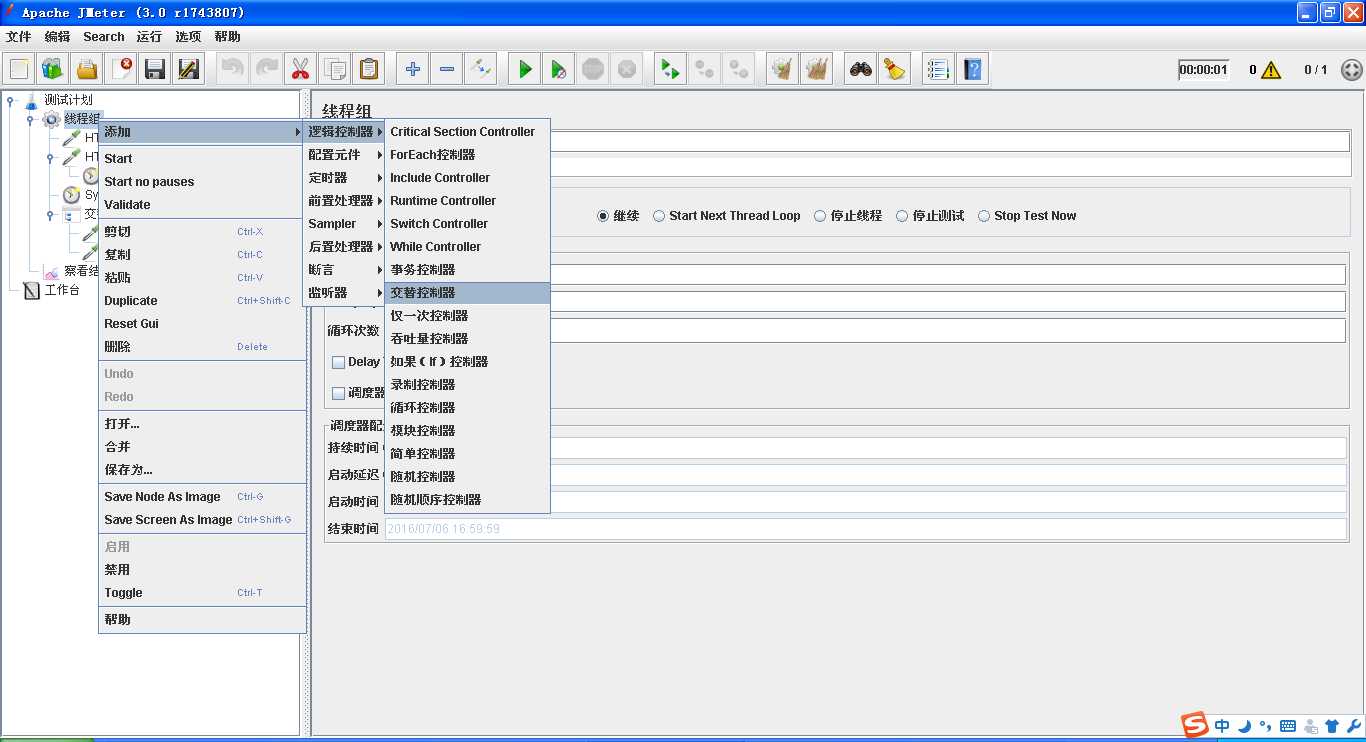Expand the 定时器 submenu
The image size is (1366, 742).
(x=344, y=178)
